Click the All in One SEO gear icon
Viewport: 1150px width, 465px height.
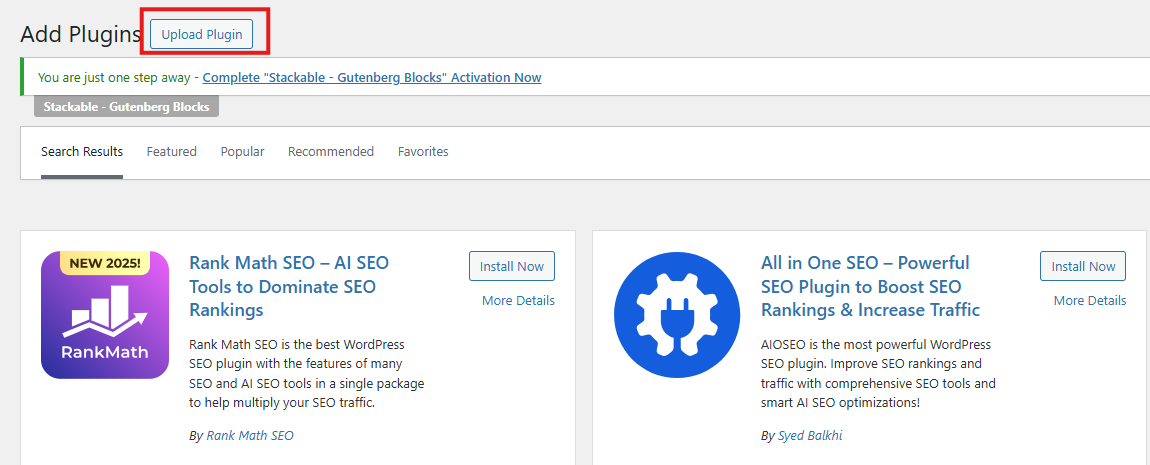coord(678,315)
